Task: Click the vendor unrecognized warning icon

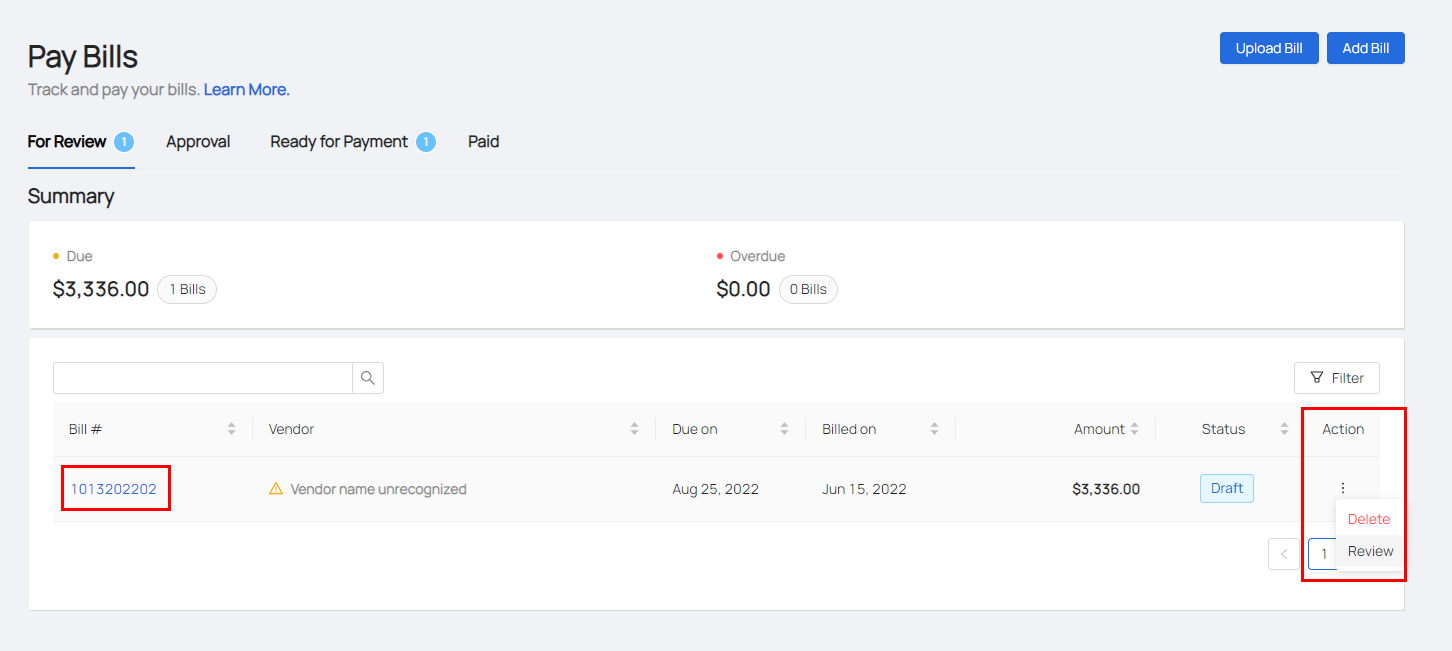Action: click(x=276, y=489)
